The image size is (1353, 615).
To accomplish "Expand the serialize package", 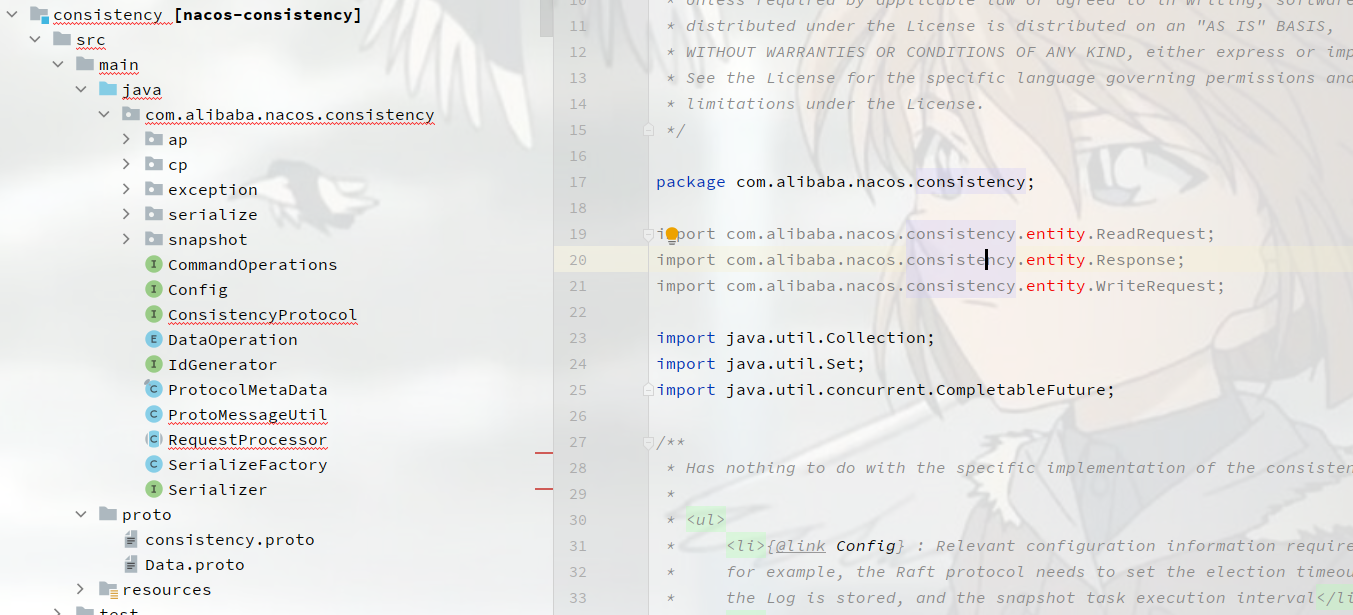I will point(126,215).
